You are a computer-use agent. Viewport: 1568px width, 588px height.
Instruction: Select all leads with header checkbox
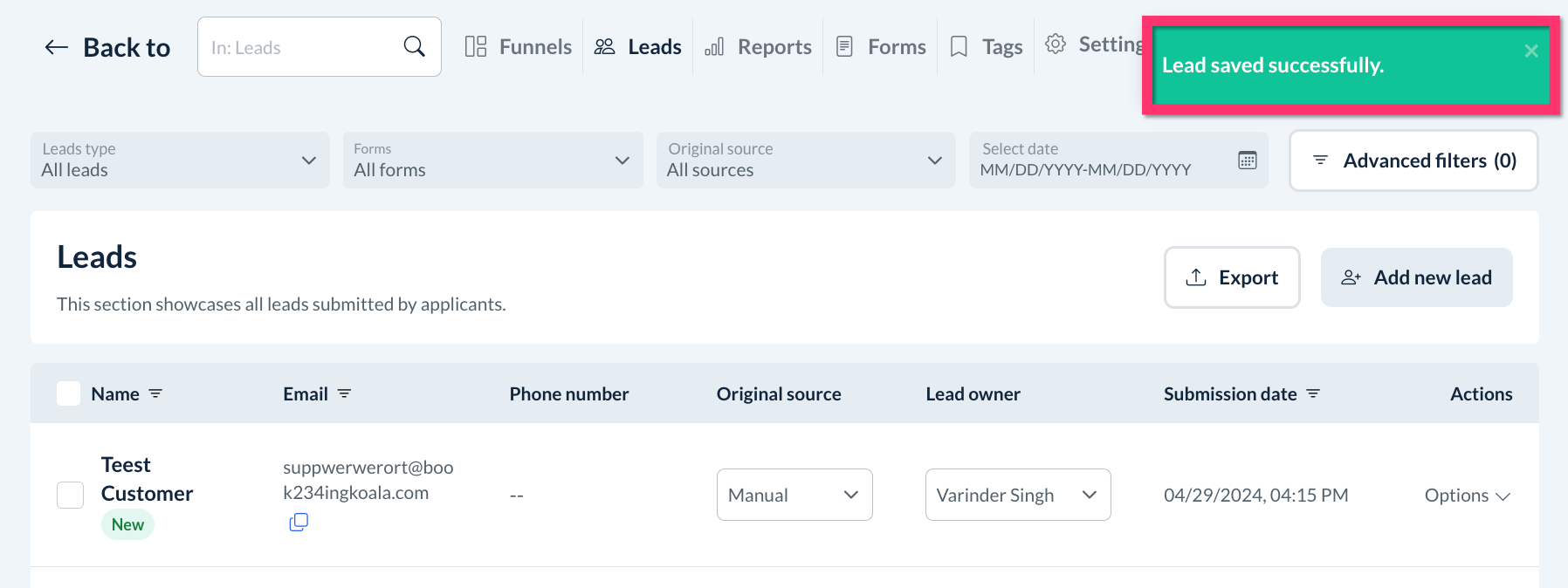69,393
